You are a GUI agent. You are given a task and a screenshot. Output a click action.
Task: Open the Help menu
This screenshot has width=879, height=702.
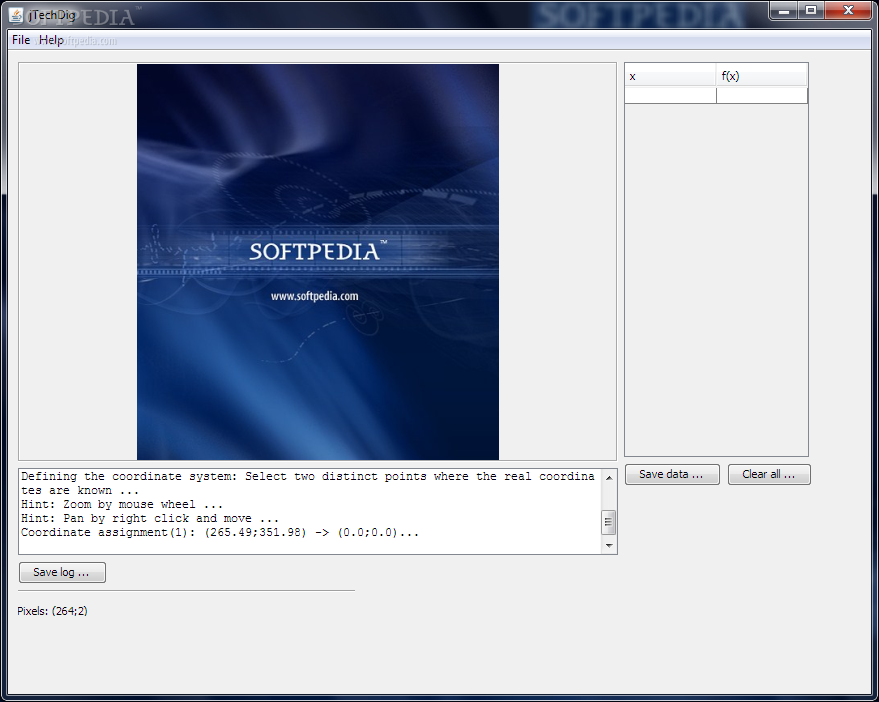51,40
